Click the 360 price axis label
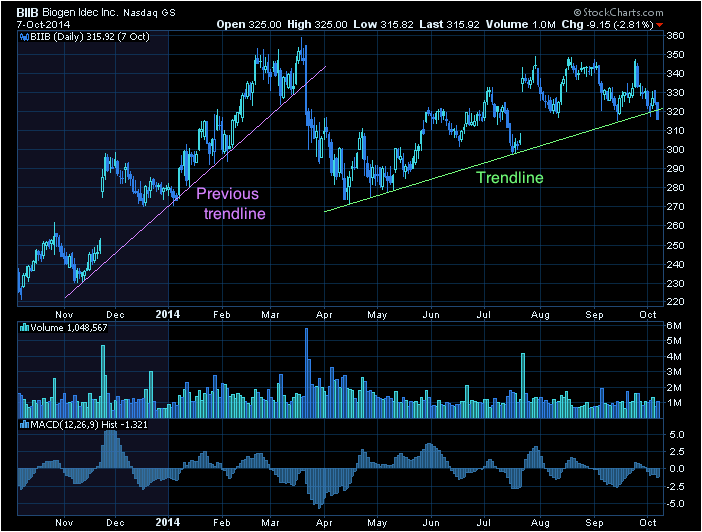 click(676, 35)
